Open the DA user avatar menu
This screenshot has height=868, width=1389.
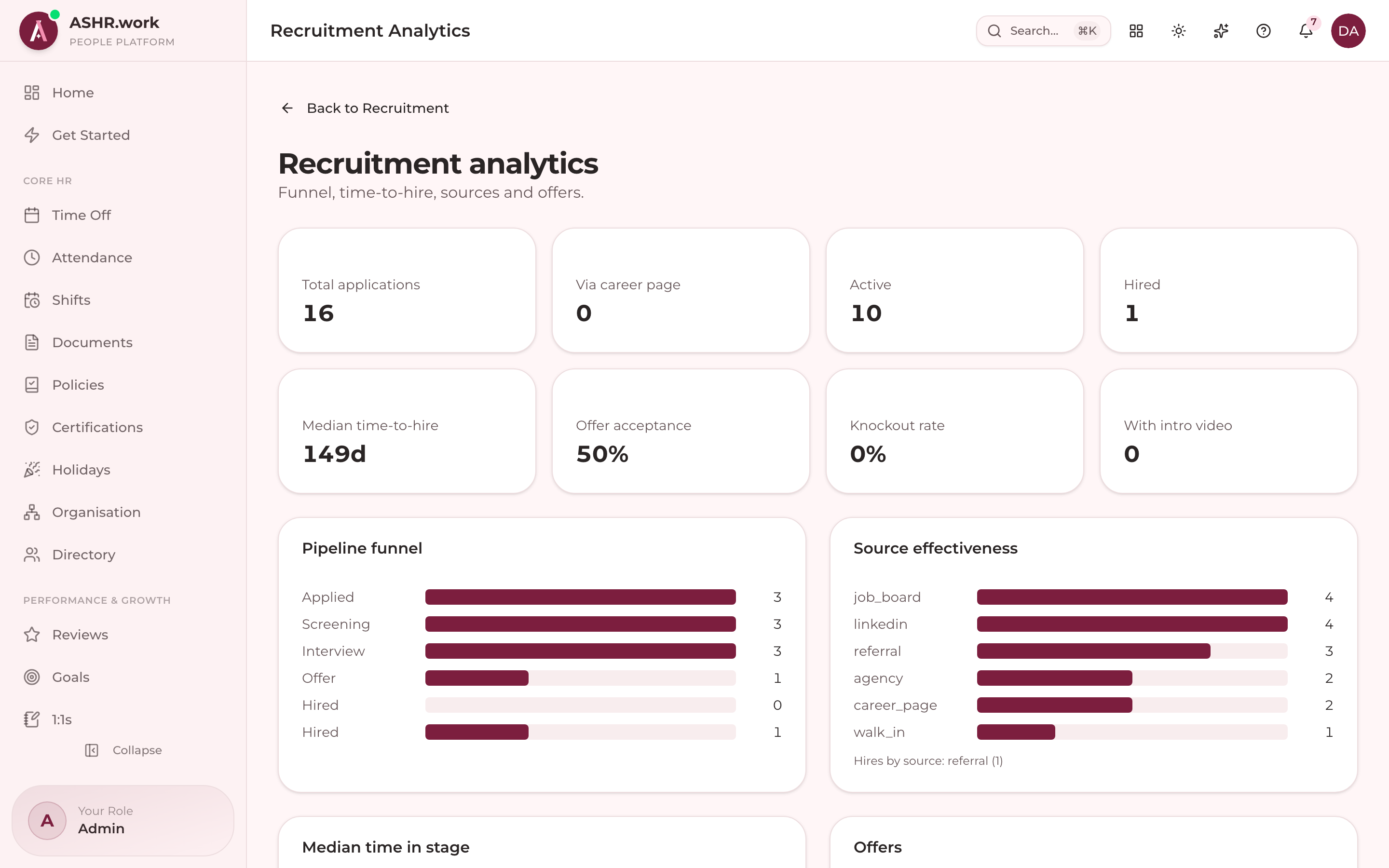pyautogui.click(x=1348, y=31)
